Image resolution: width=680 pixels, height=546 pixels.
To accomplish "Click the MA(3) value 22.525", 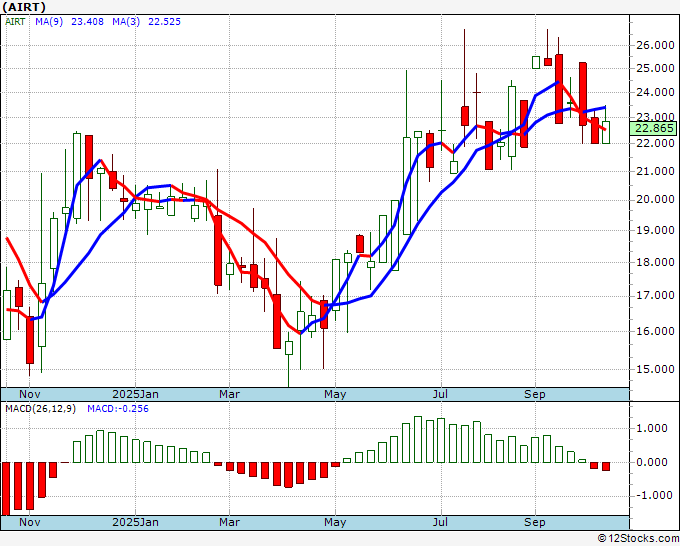I will 164,22.
